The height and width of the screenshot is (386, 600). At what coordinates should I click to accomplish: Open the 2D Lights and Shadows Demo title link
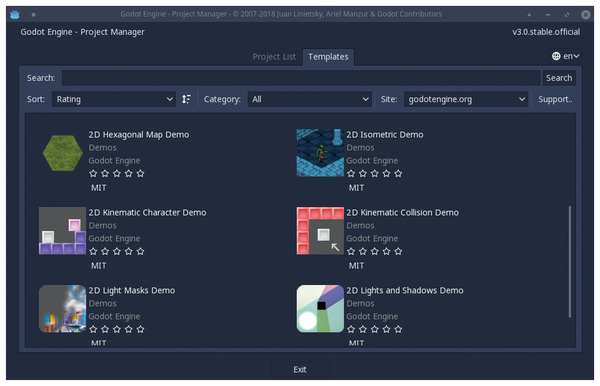point(405,291)
